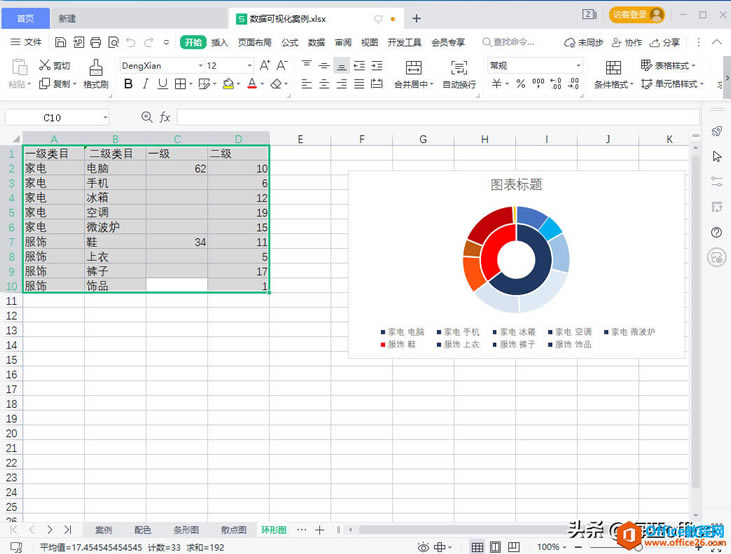Select the format painter (格式刷)
731x554 pixels.
(x=96, y=73)
